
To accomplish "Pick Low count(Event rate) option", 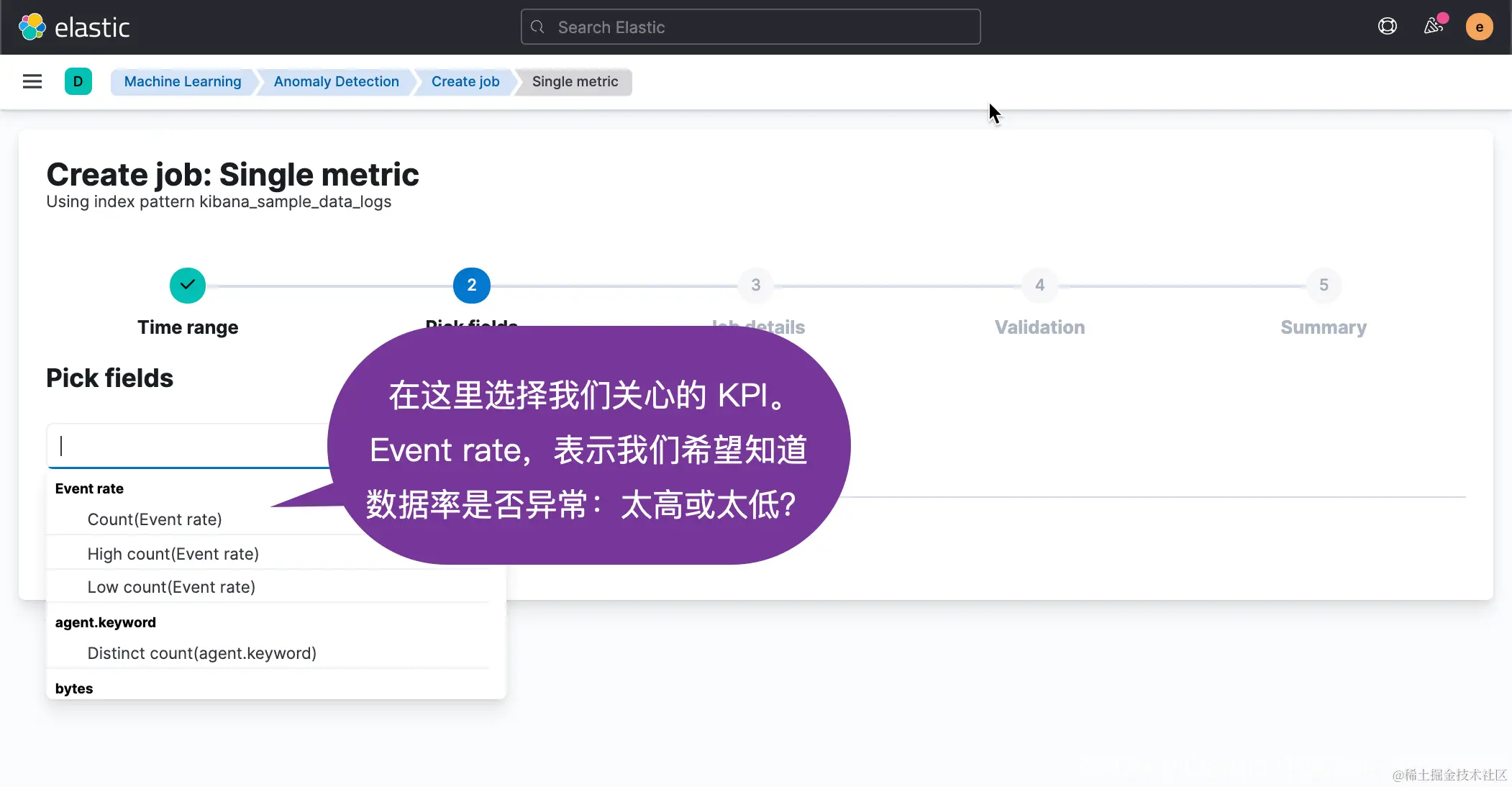I will point(171,587).
